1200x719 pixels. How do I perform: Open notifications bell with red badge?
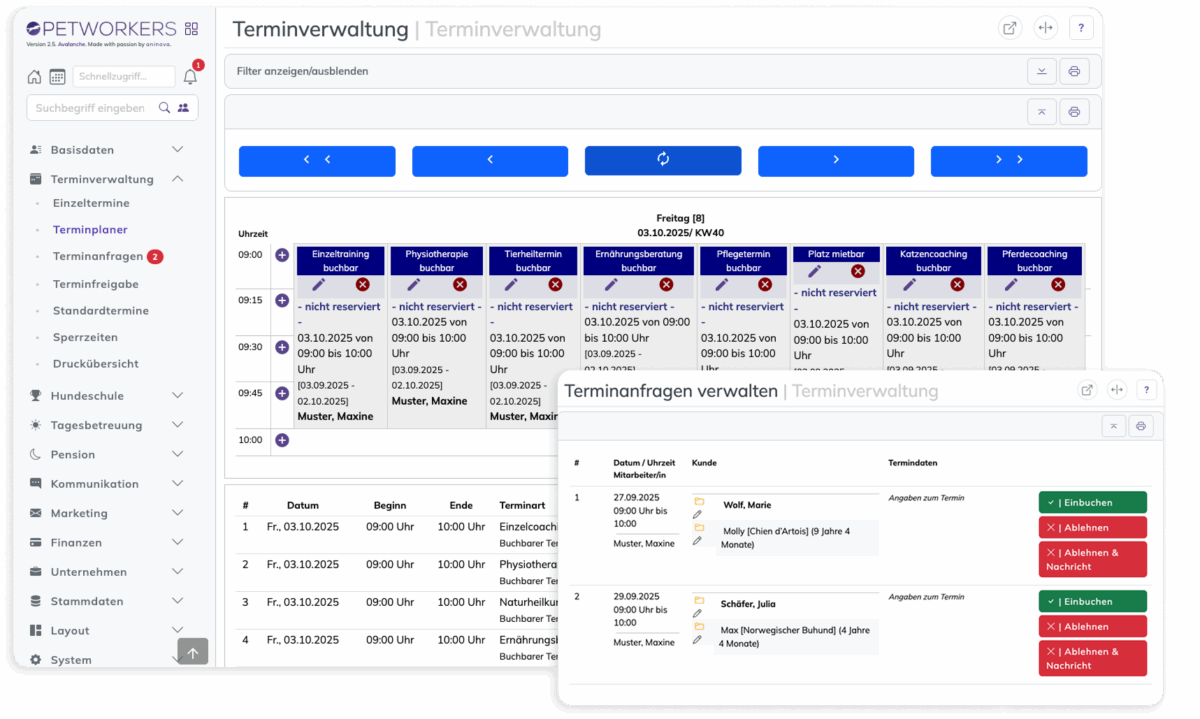pyautogui.click(x=190, y=77)
